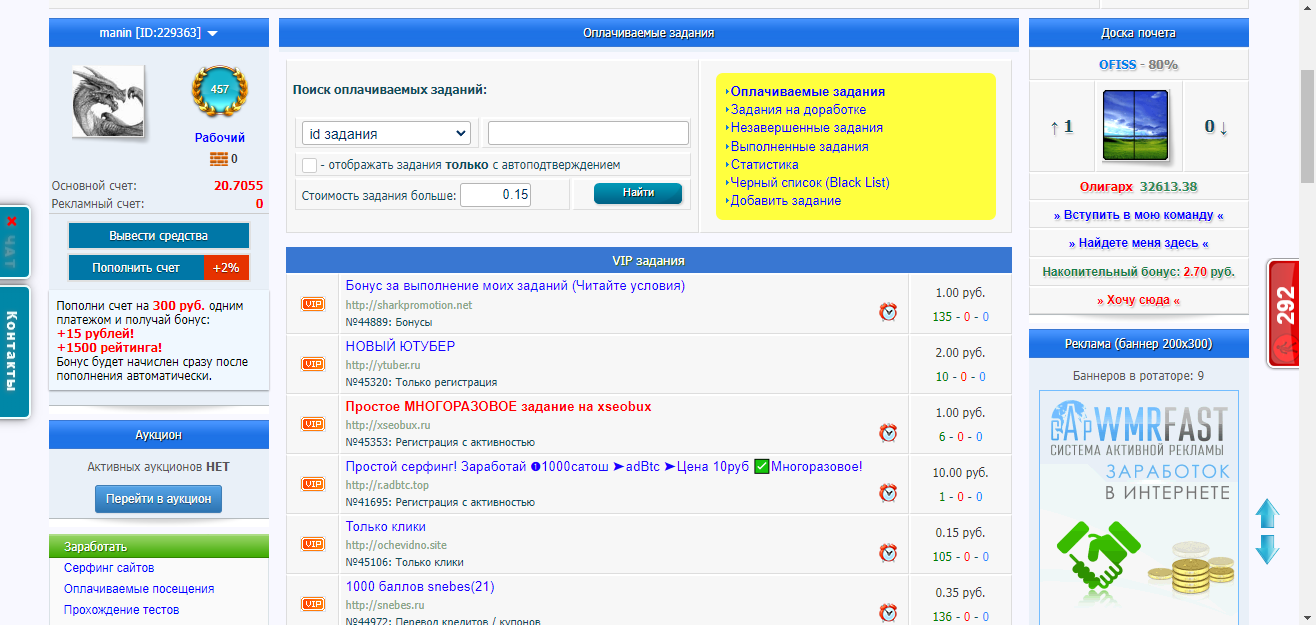Image resolution: width=1316 pixels, height=625 pixels.
Task: Open the Оплачиваемые посещения link
Action: click(139, 589)
